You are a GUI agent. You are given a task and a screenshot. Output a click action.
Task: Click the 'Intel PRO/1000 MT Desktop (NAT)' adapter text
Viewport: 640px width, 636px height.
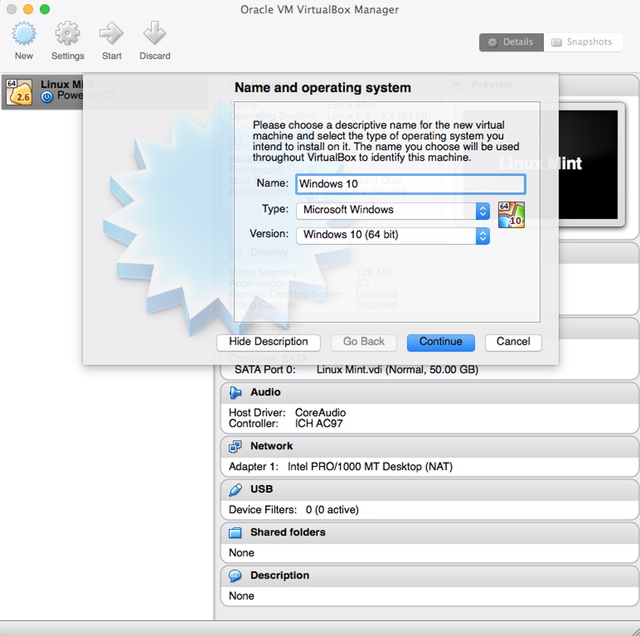[370, 467]
